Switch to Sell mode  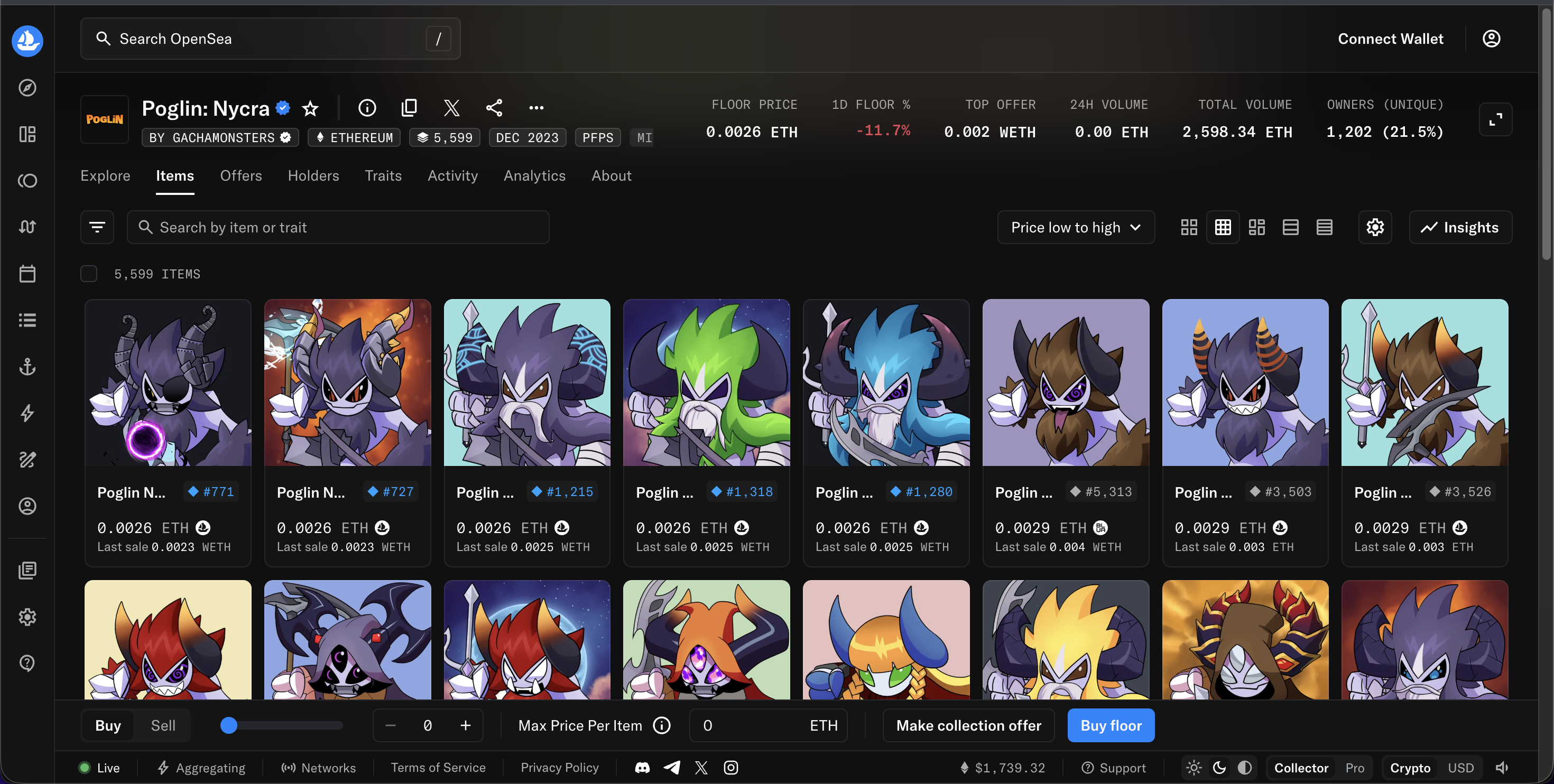pos(163,725)
